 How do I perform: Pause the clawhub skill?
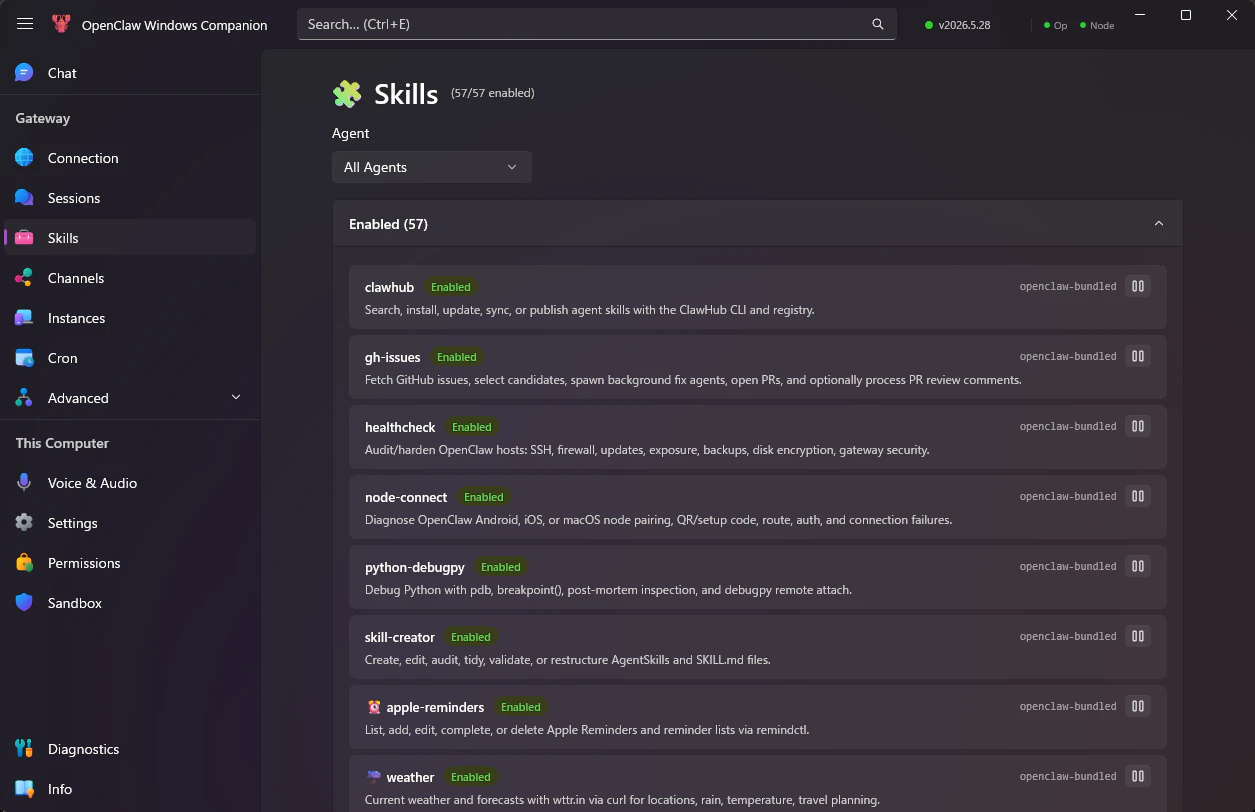[1137, 286]
